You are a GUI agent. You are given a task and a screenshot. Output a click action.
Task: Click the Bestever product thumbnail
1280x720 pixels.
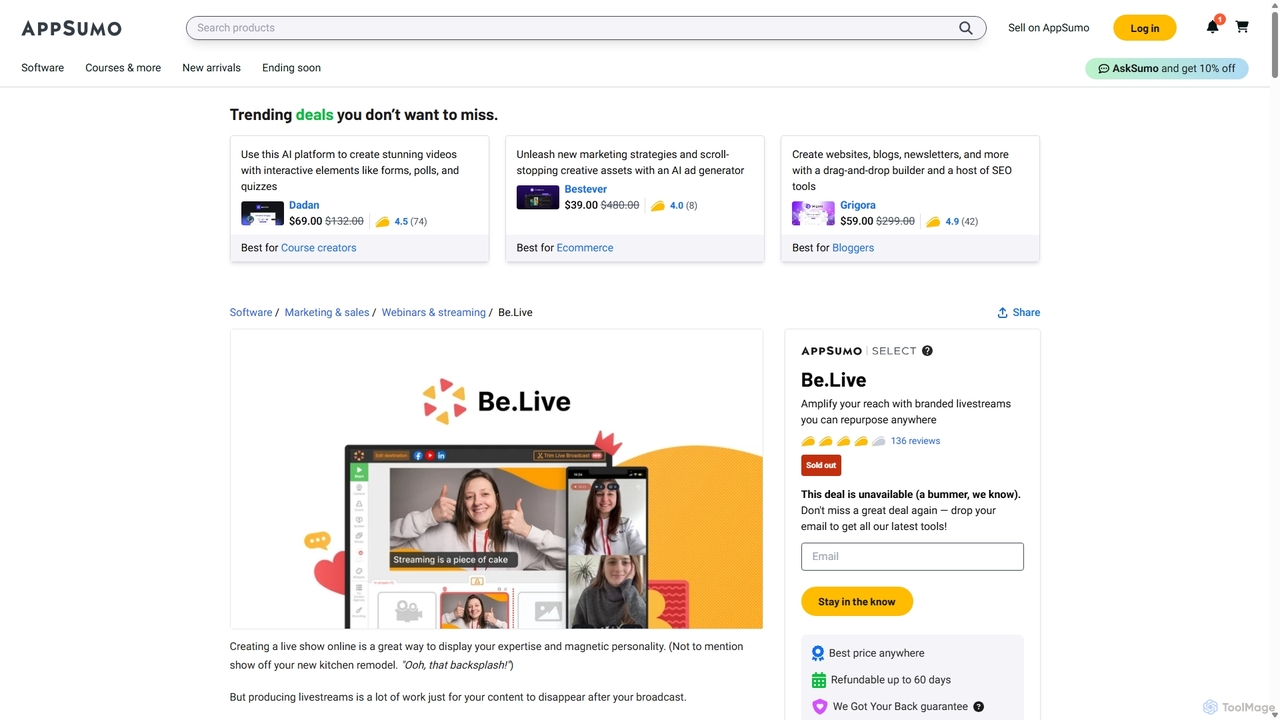(538, 197)
